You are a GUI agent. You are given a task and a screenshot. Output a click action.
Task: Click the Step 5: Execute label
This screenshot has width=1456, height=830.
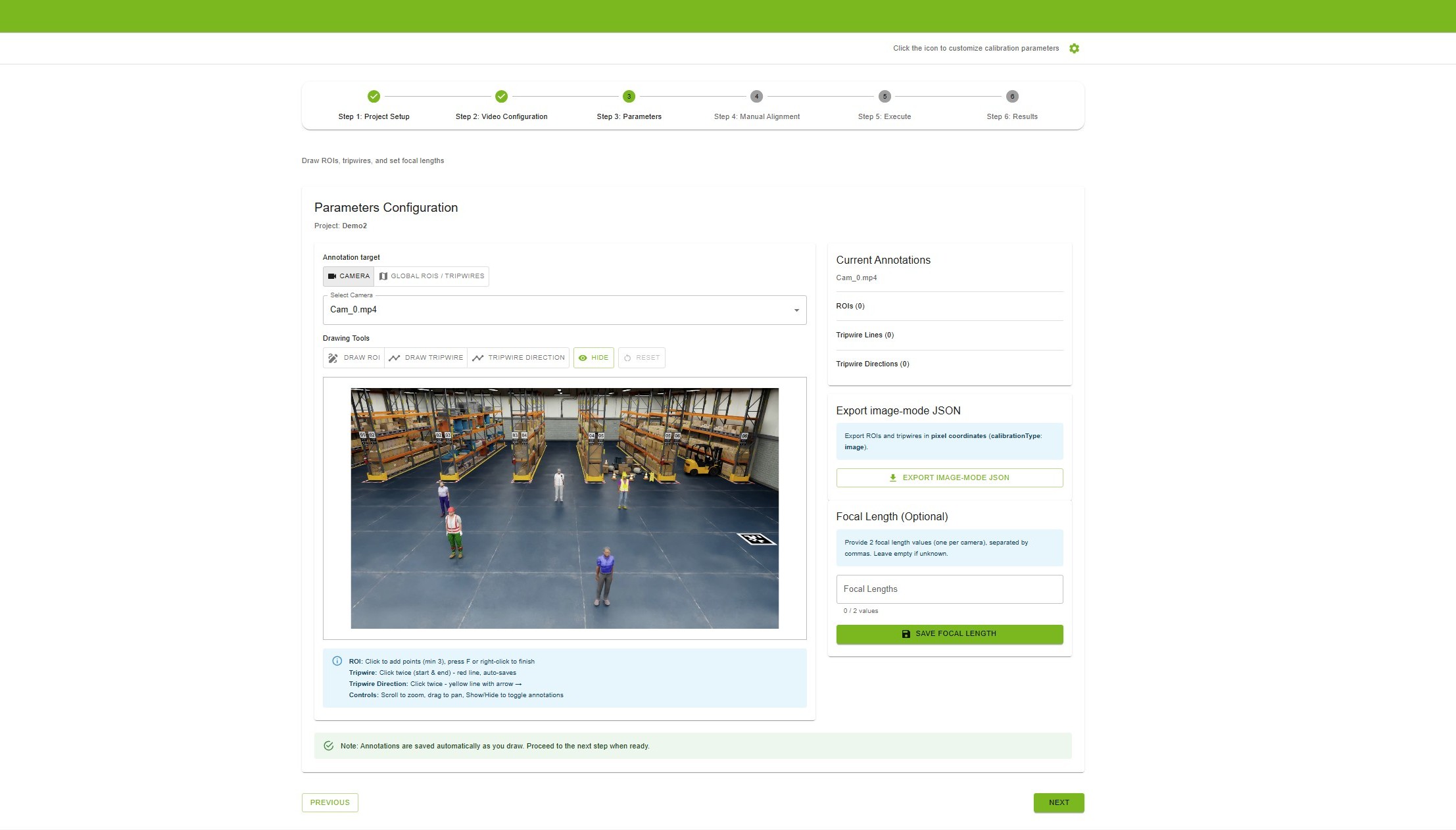[x=885, y=116]
